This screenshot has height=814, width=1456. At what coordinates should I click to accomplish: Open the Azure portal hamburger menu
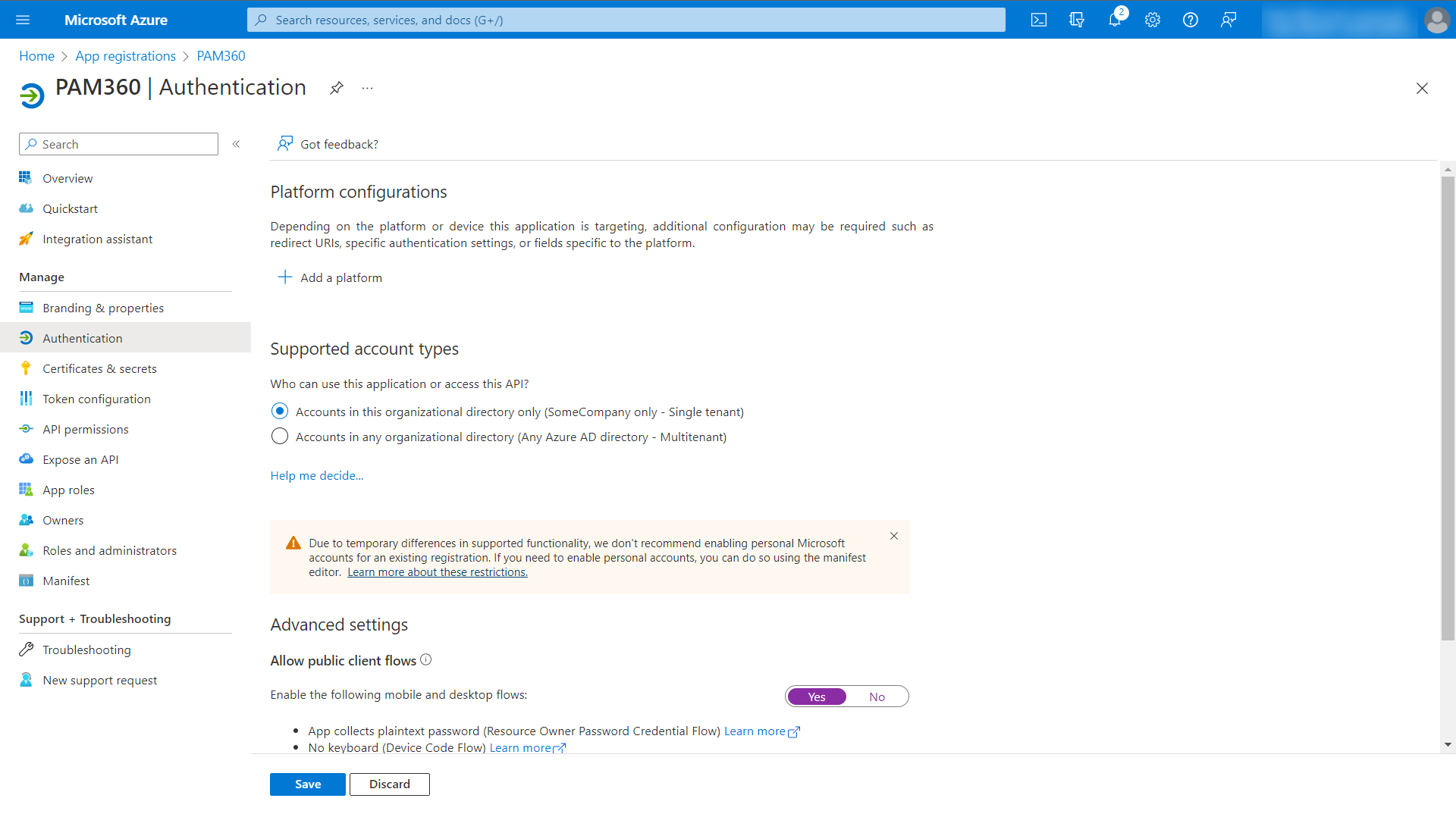point(23,20)
